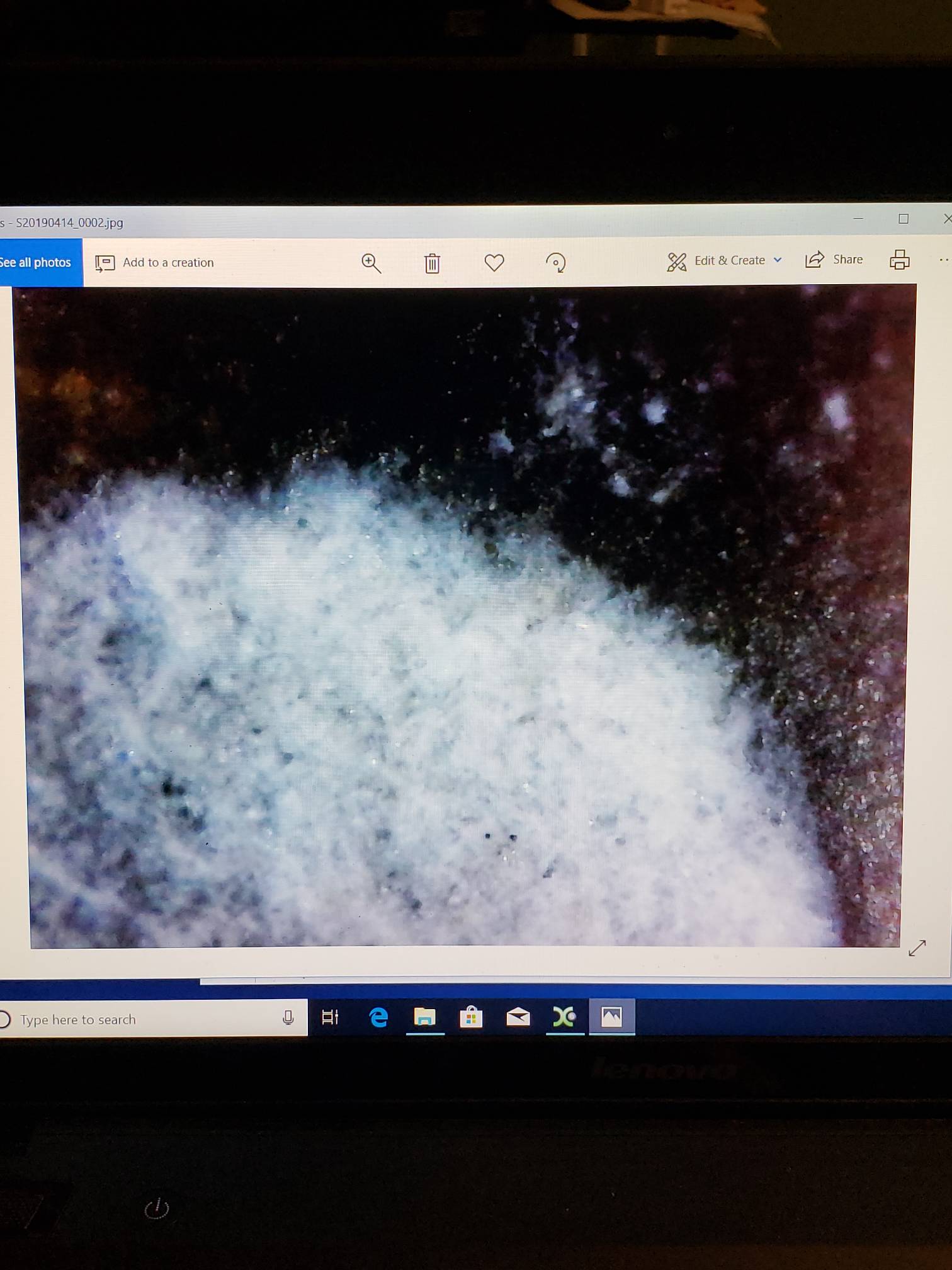Image resolution: width=952 pixels, height=1270 pixels.
Task: Open the green X app on taskbar
Action: coord(564,1016)
